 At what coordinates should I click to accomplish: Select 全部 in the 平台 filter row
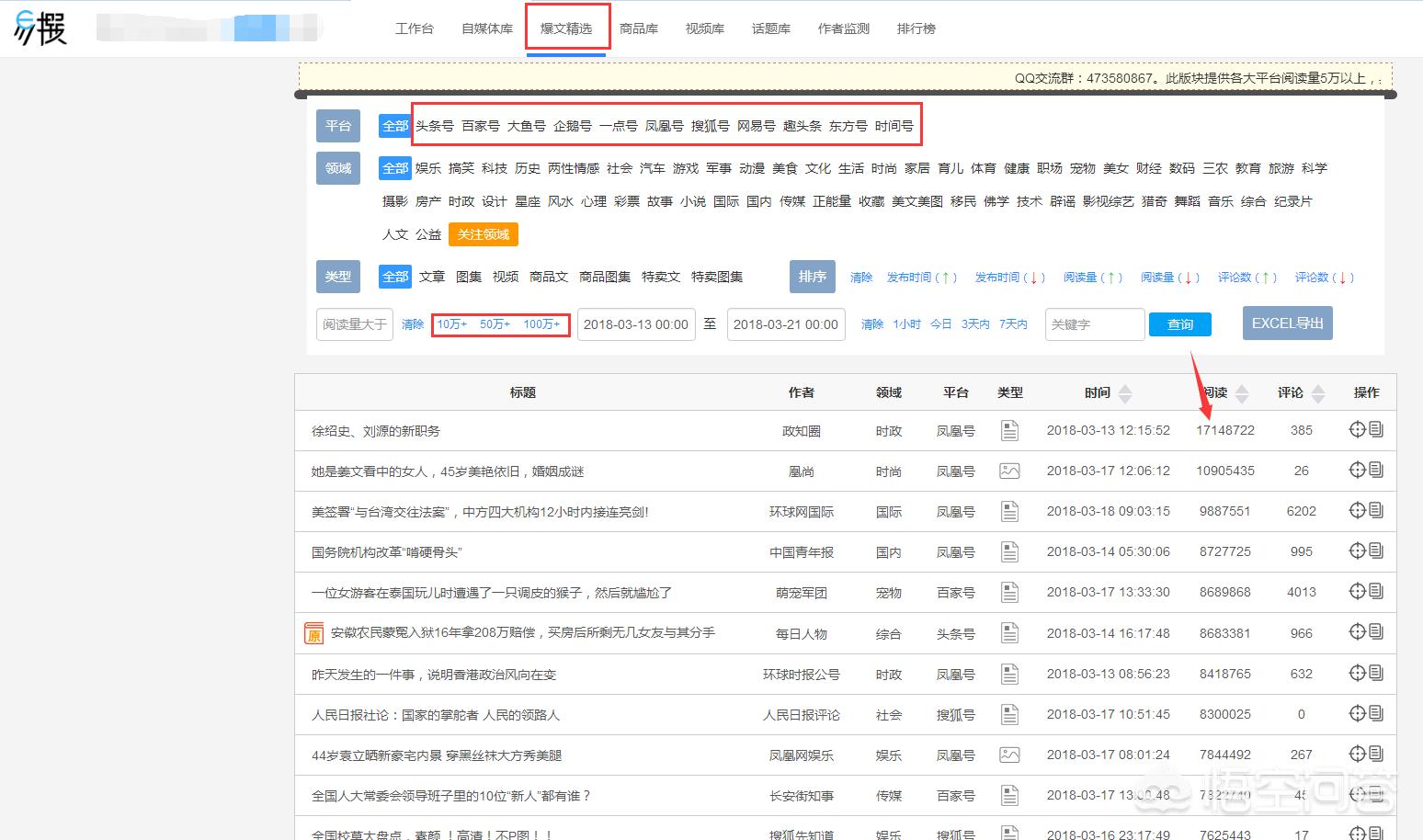coord(395,126)
